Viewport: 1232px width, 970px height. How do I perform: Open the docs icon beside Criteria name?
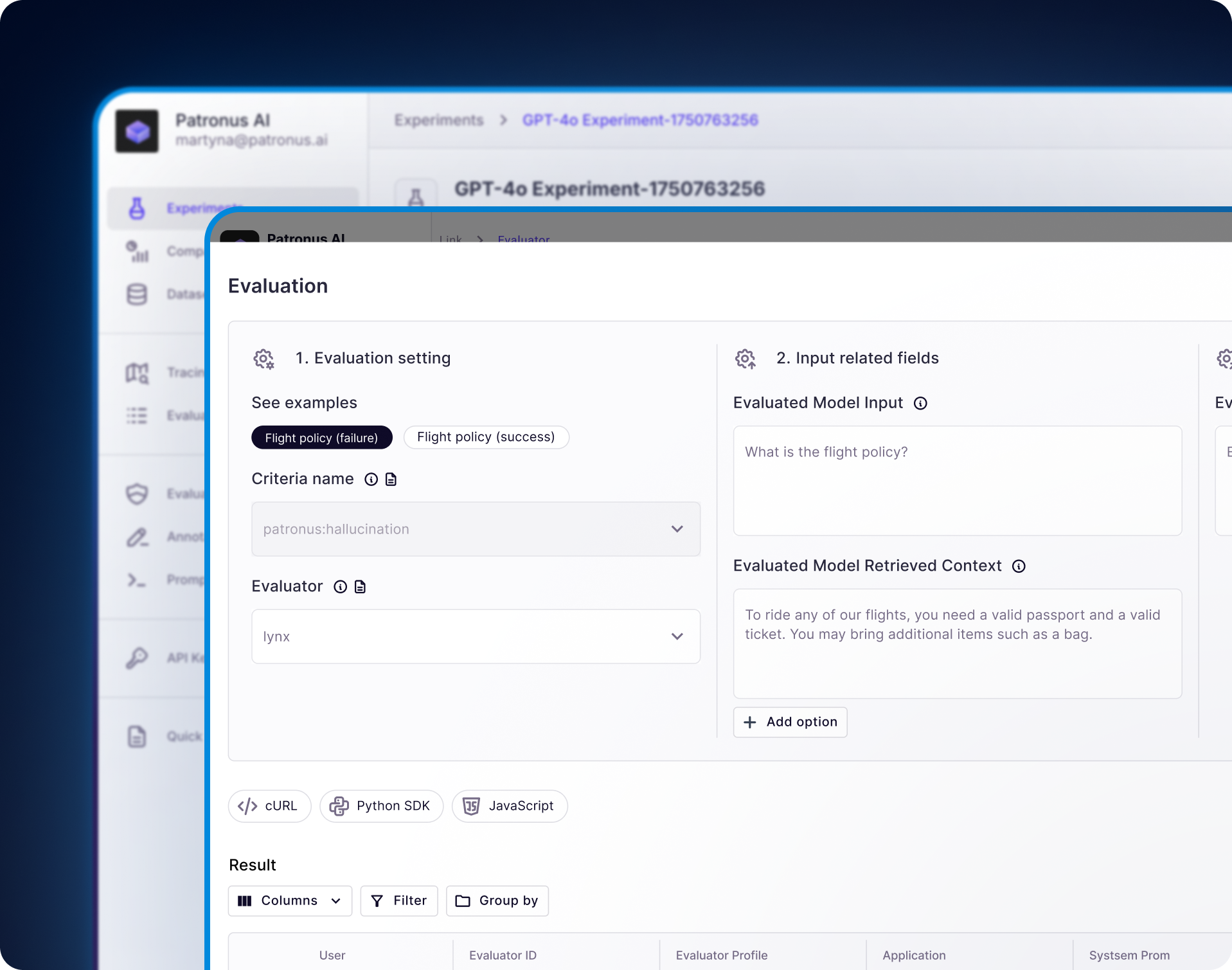pos(391,480)
